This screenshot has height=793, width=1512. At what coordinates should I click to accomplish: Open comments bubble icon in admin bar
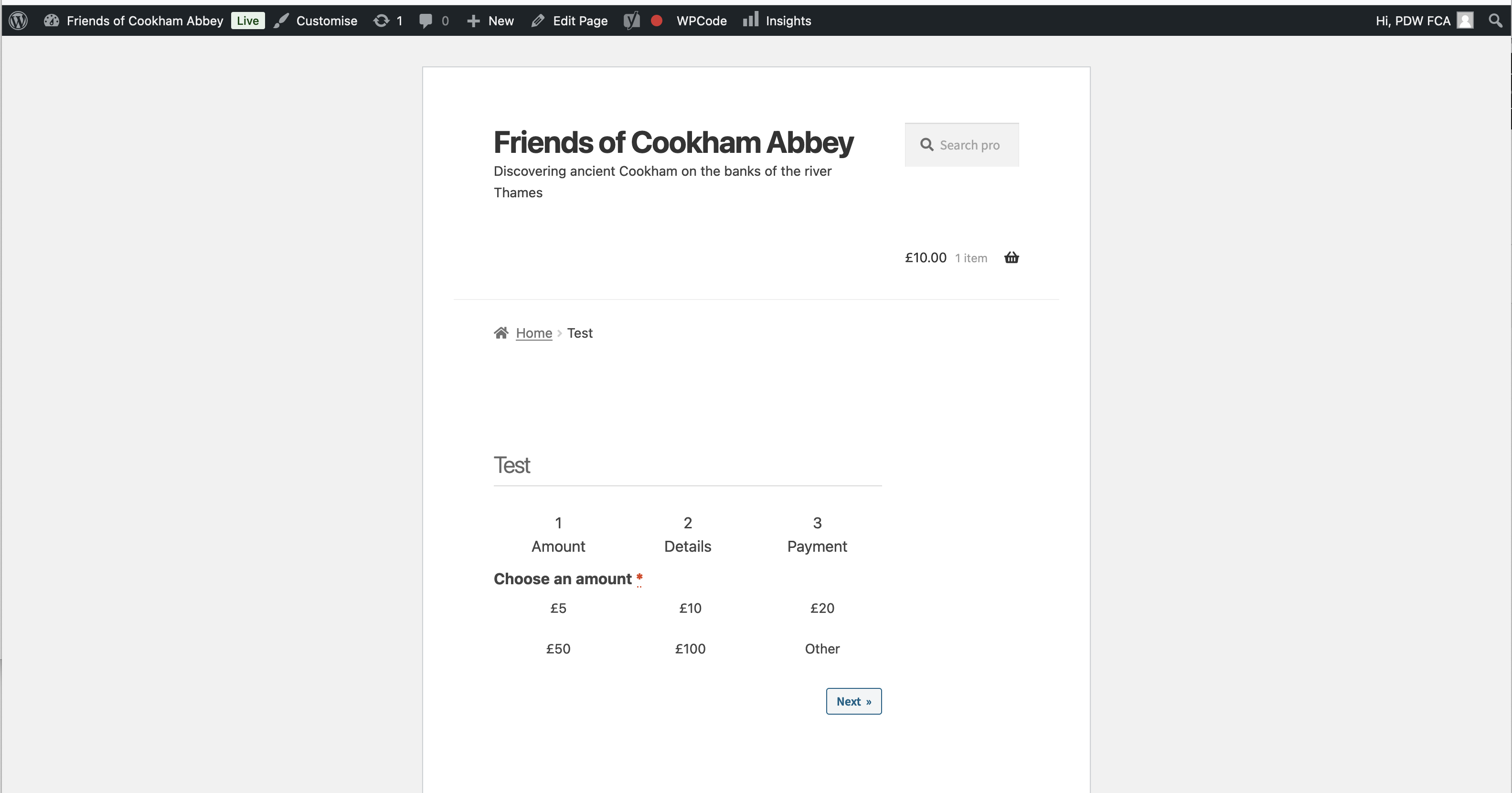point(426,21)
